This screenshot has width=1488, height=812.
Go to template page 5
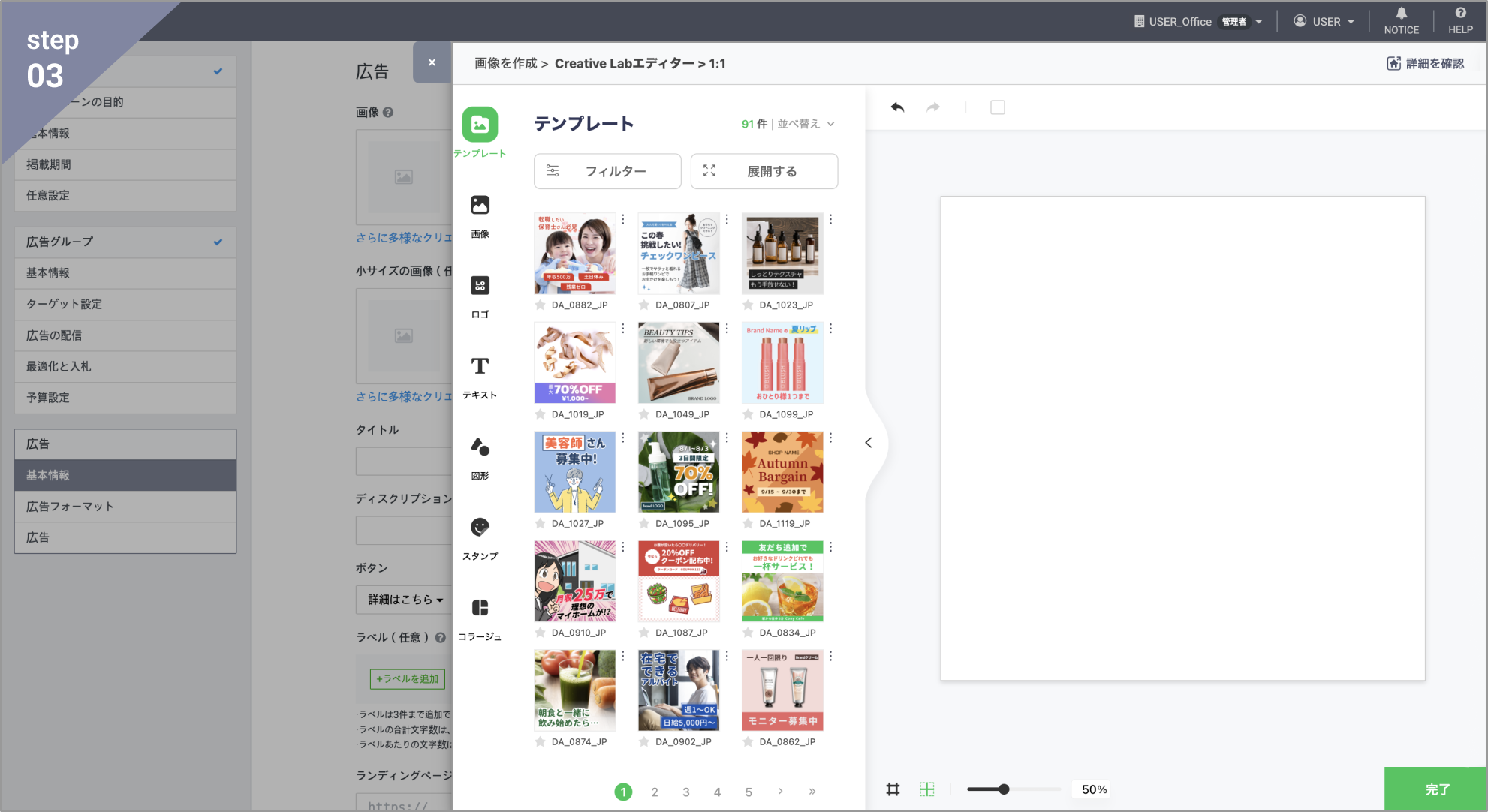[x=749, y=792]
